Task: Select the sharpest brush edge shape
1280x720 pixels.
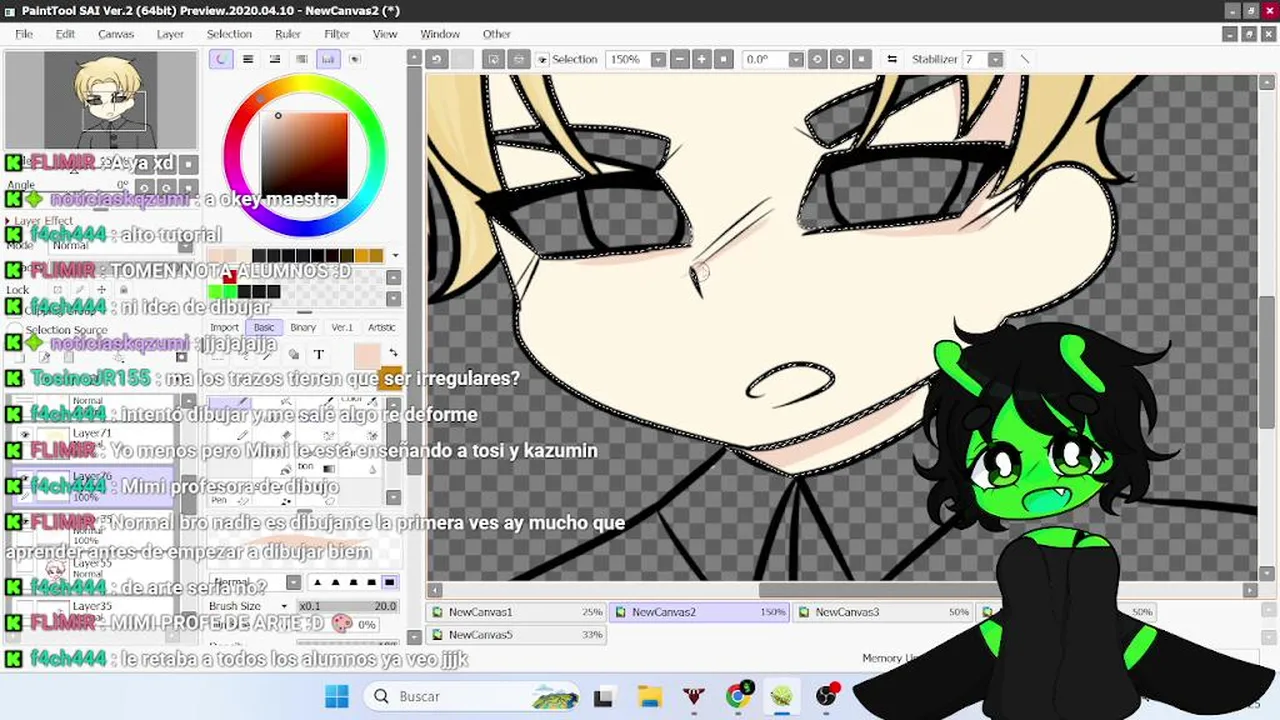Action: click(318, 582)
